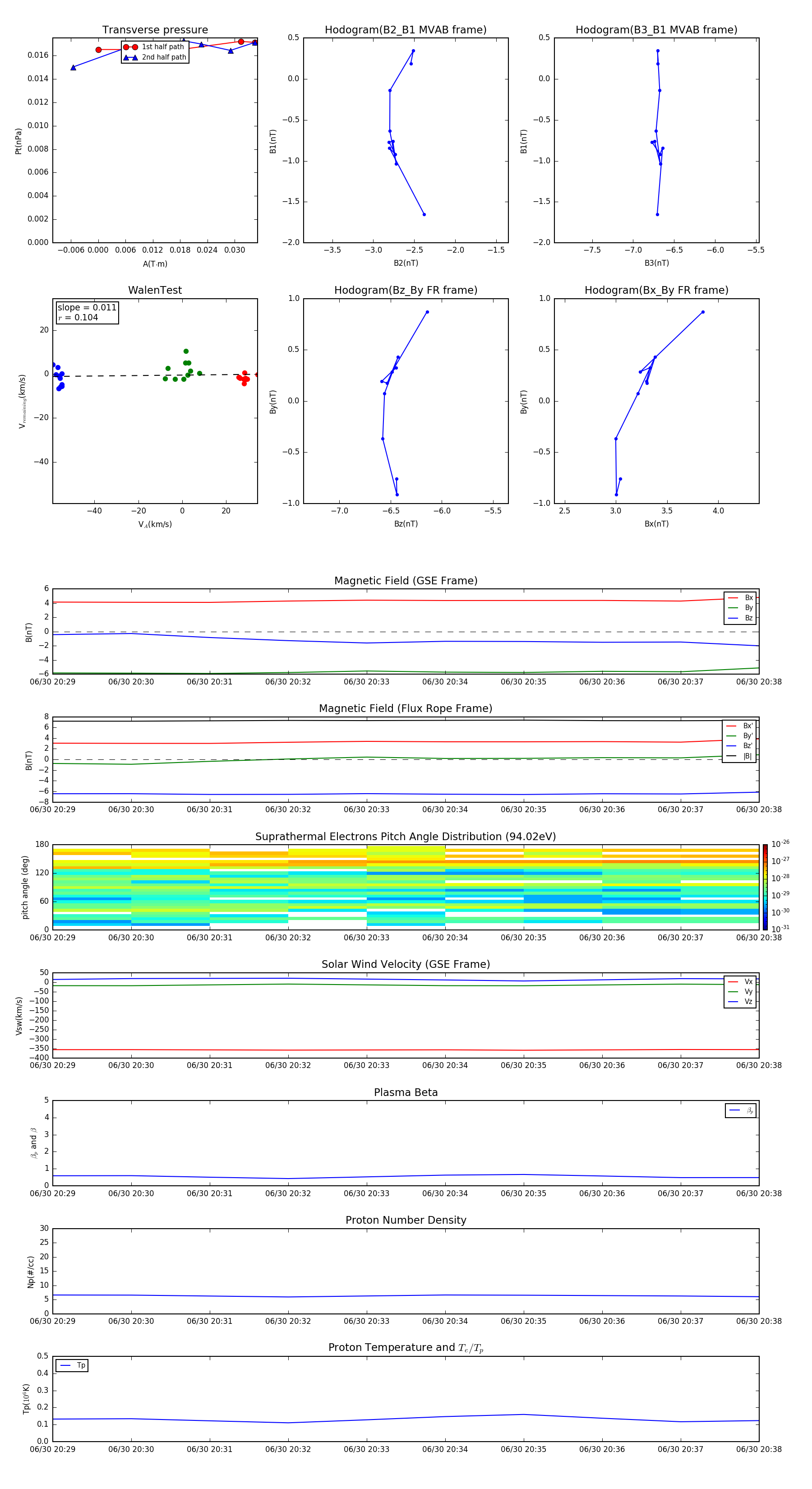Click the Tp legend entry in temperature plot
The height and width of the screenshot is (1489, 812).
(x=72, y=1365)
